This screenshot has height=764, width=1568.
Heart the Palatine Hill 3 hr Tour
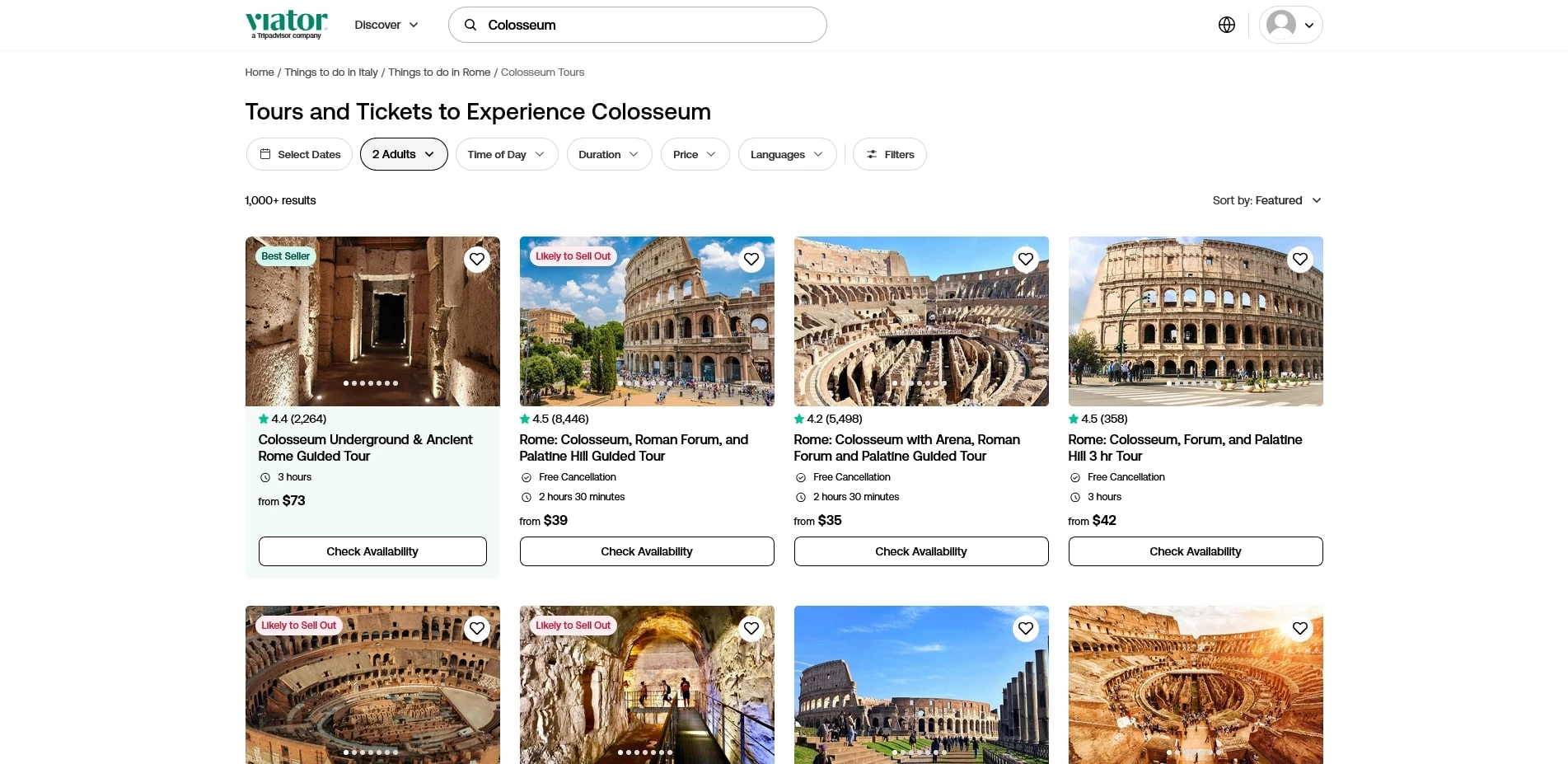[1299, 260]
